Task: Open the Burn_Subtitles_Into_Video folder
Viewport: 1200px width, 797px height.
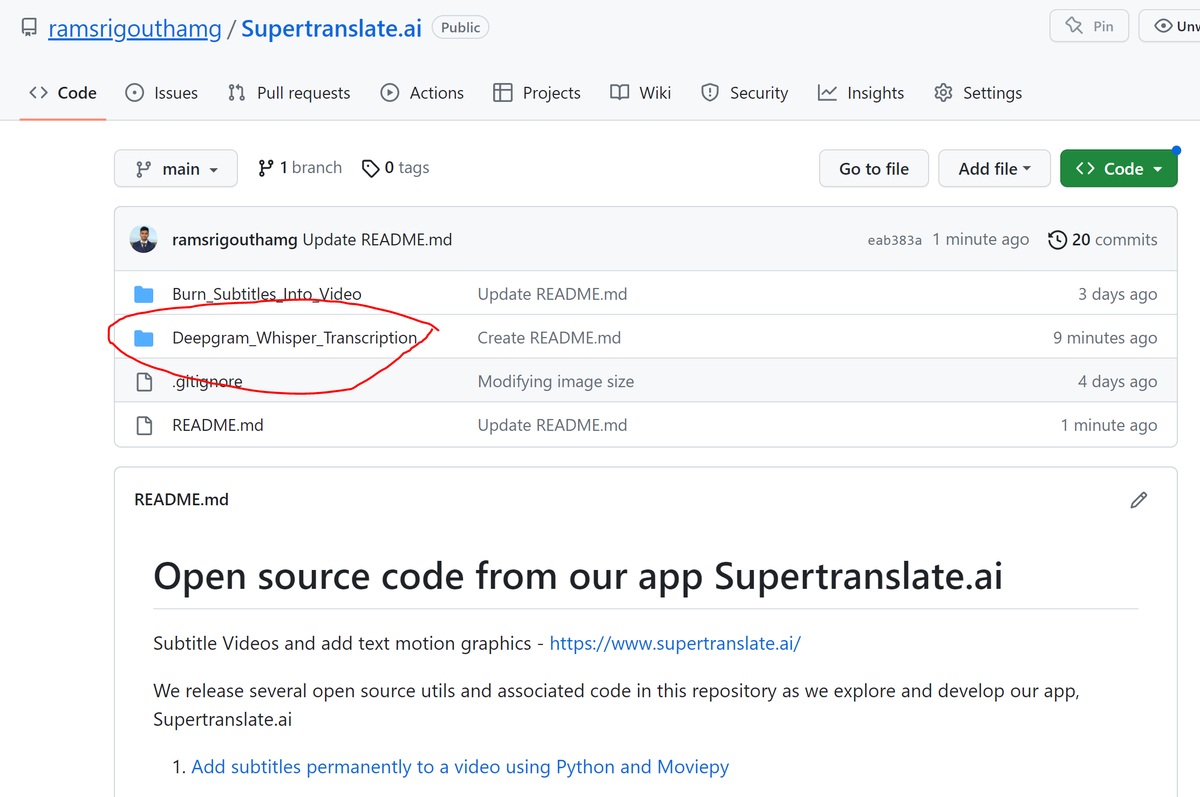Action: [265, 294]
